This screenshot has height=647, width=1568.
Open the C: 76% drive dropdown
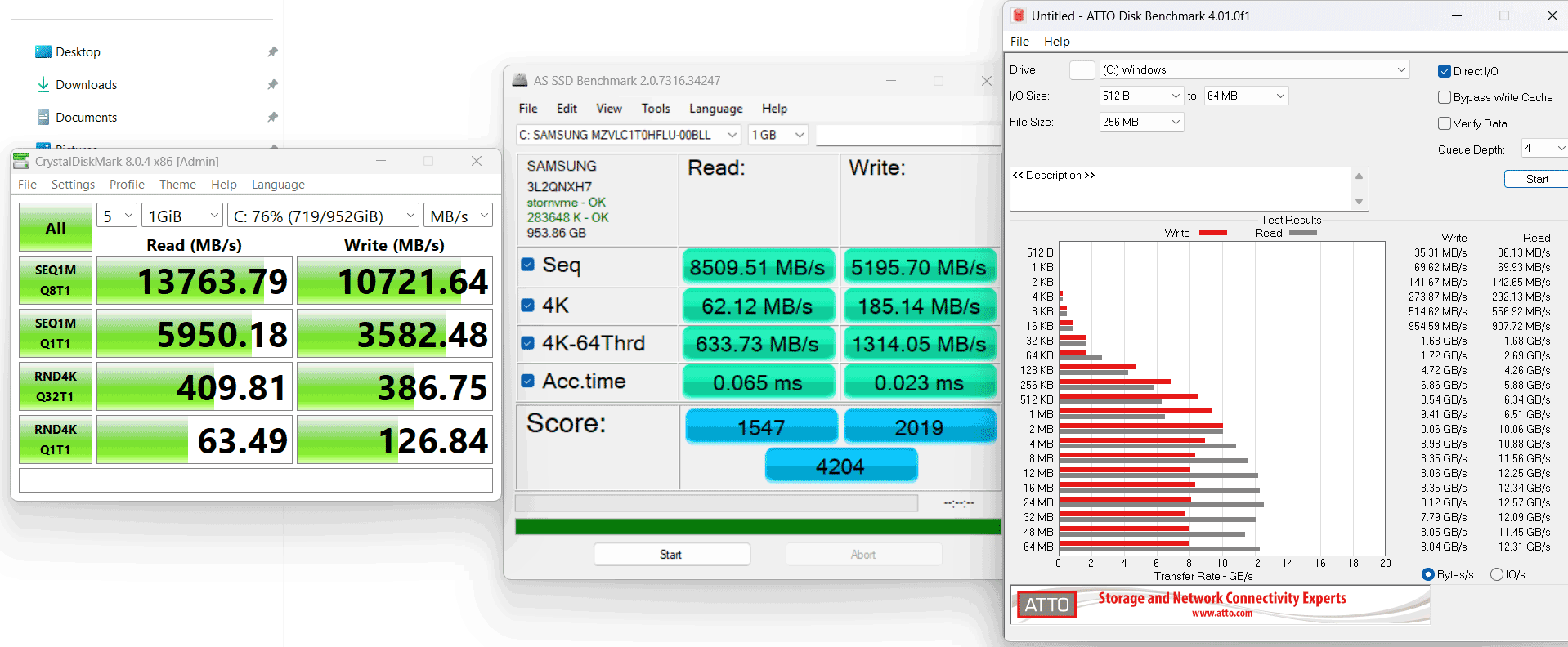click(x=323, y=216)
